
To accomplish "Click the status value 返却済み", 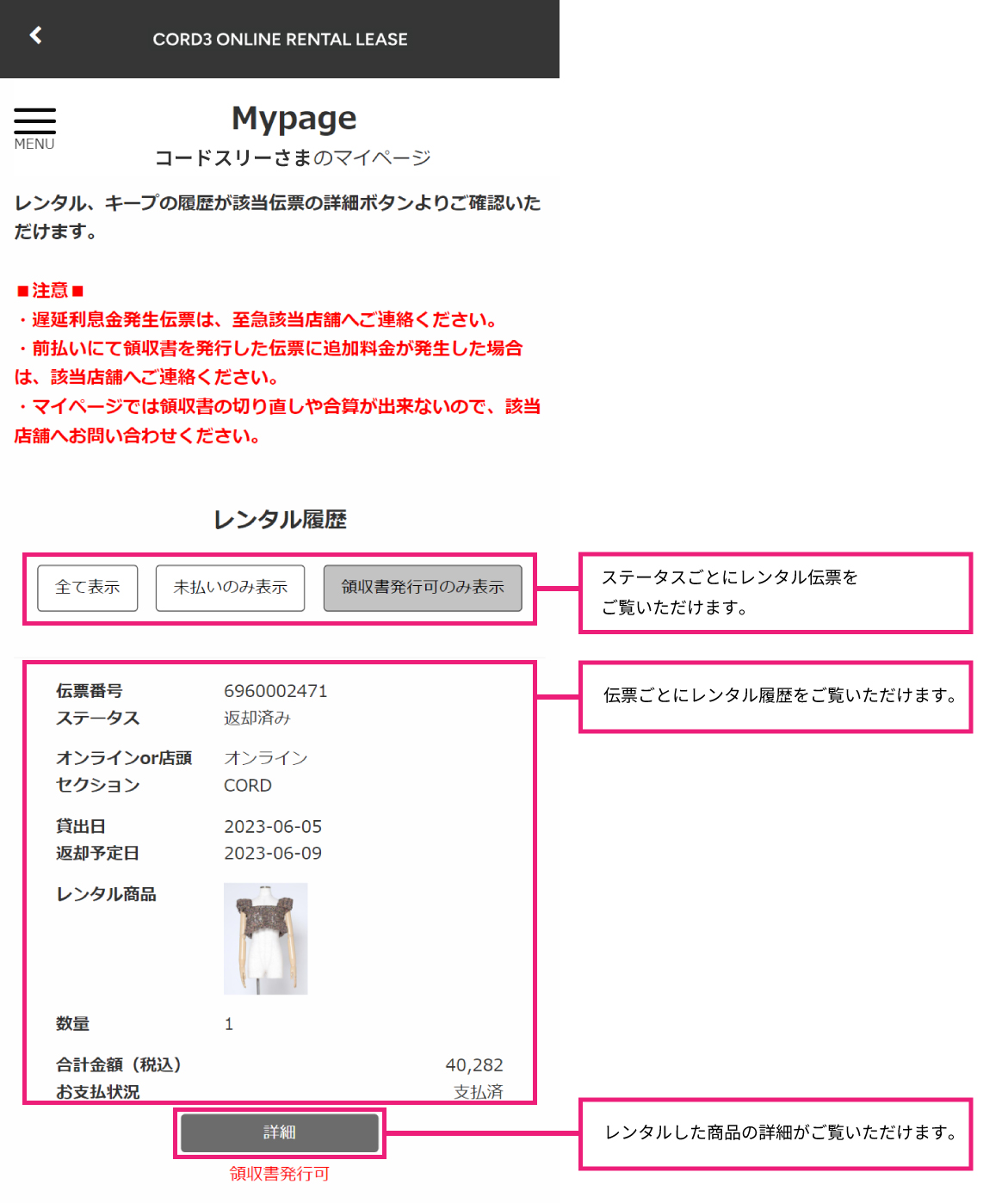I will coord(257,718).
